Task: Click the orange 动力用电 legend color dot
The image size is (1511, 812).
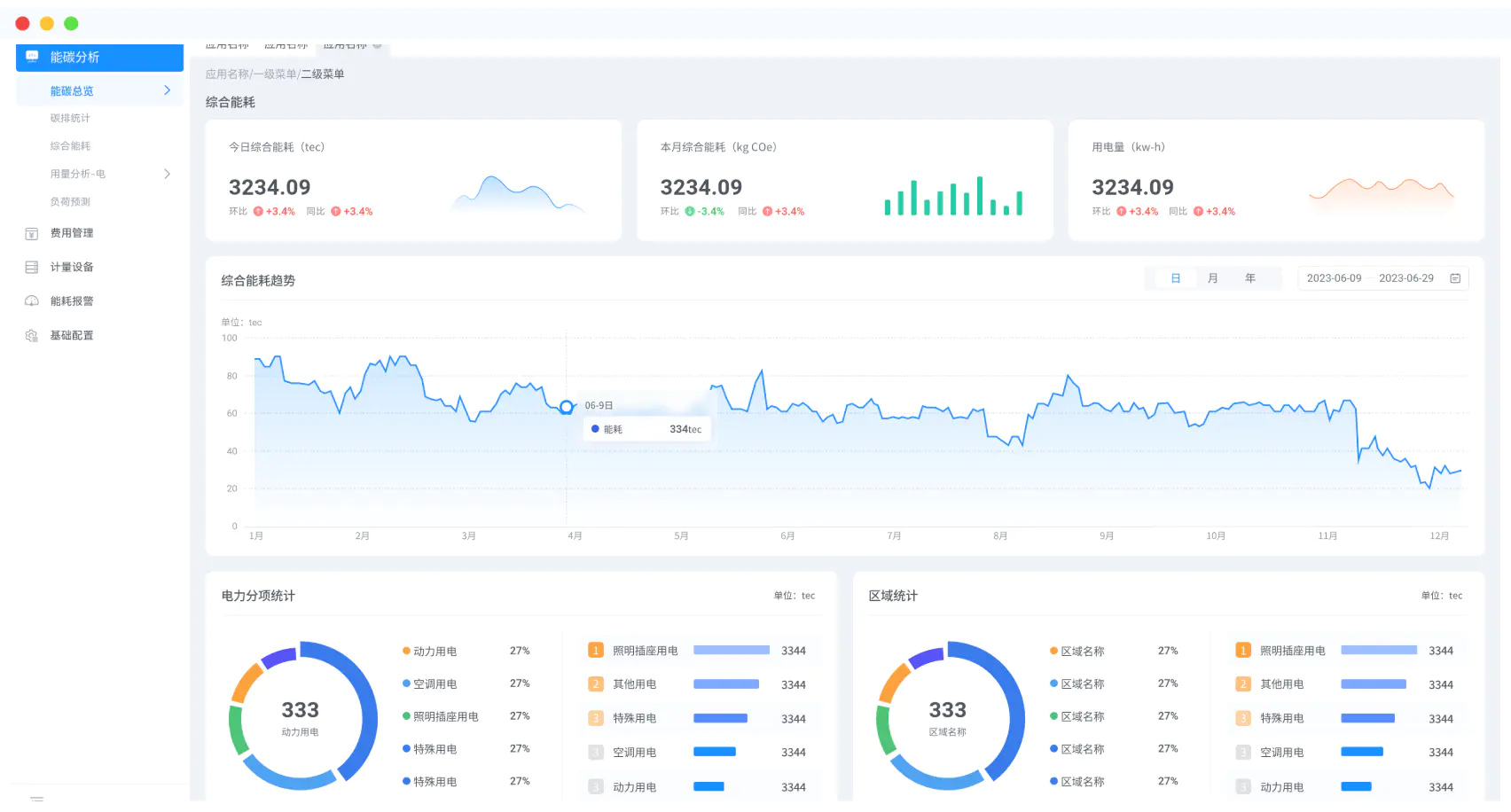Action: coord(406,652)
